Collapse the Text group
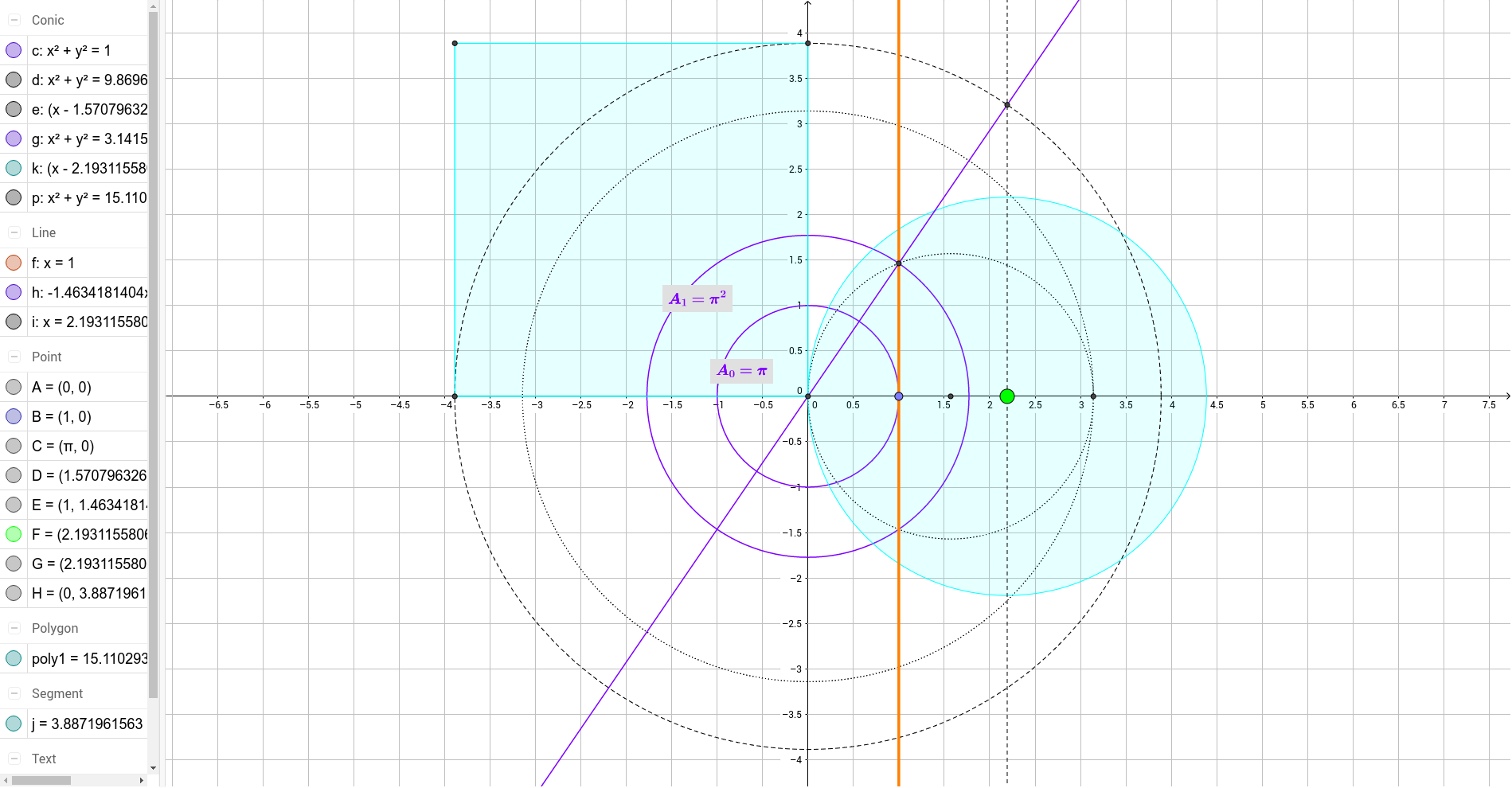Viewport: 1512px width, 788px height. coord(14,759)
